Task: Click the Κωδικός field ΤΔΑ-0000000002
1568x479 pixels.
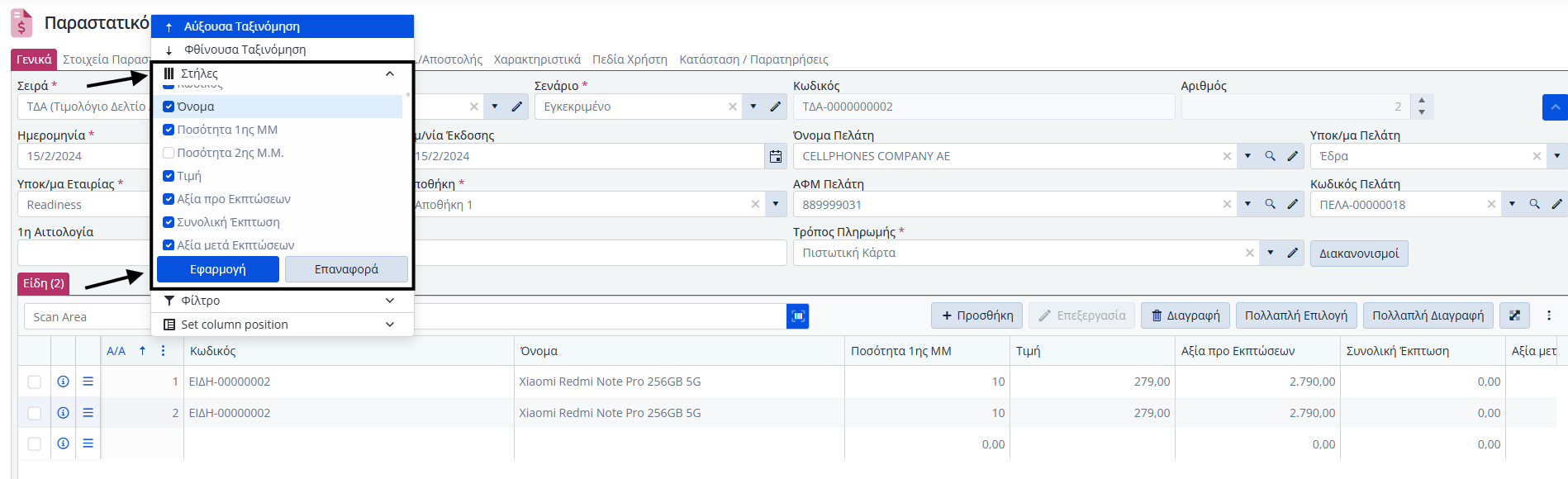Action: click(983, 107)
